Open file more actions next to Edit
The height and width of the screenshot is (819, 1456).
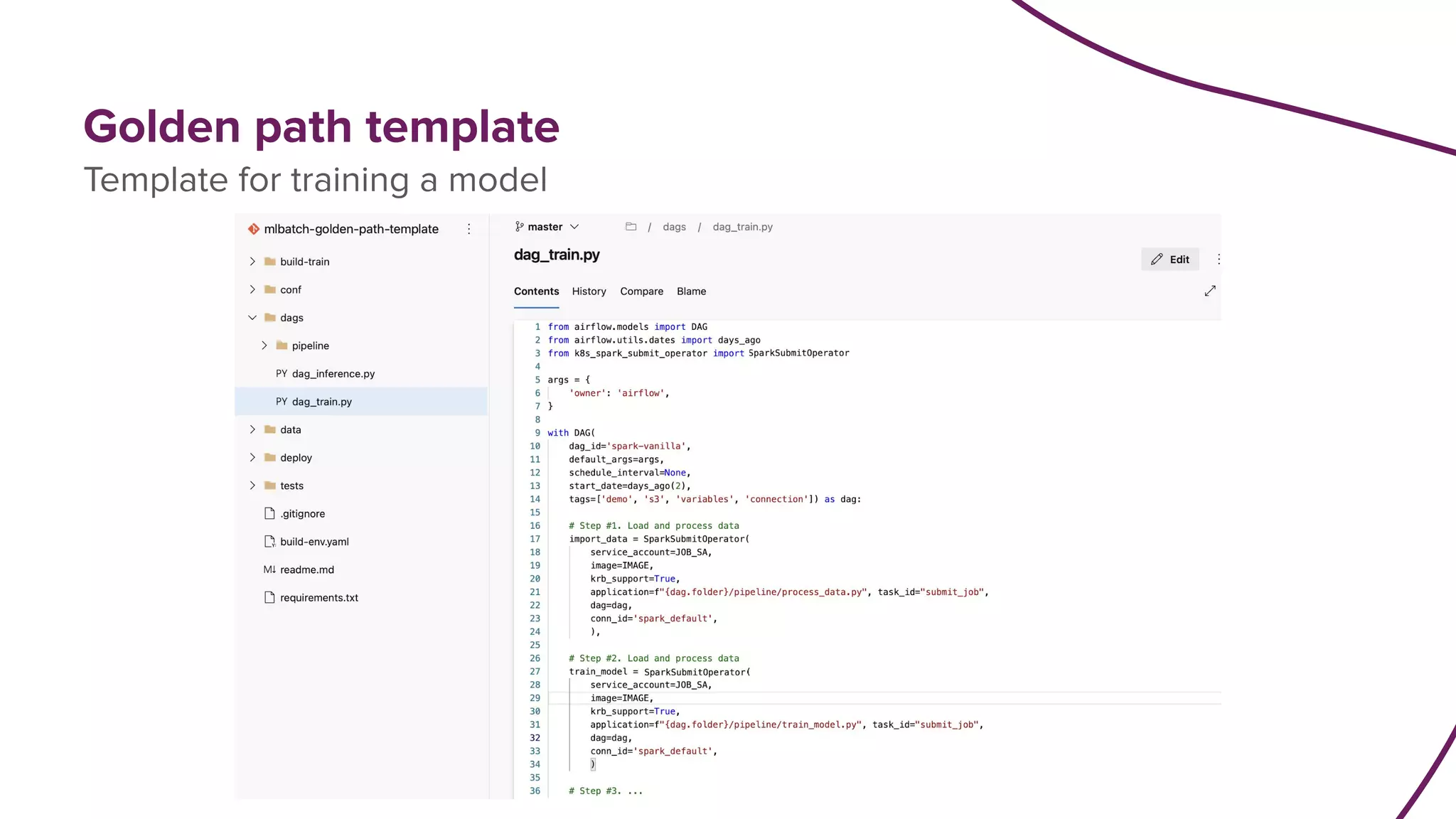[1219, 259]
